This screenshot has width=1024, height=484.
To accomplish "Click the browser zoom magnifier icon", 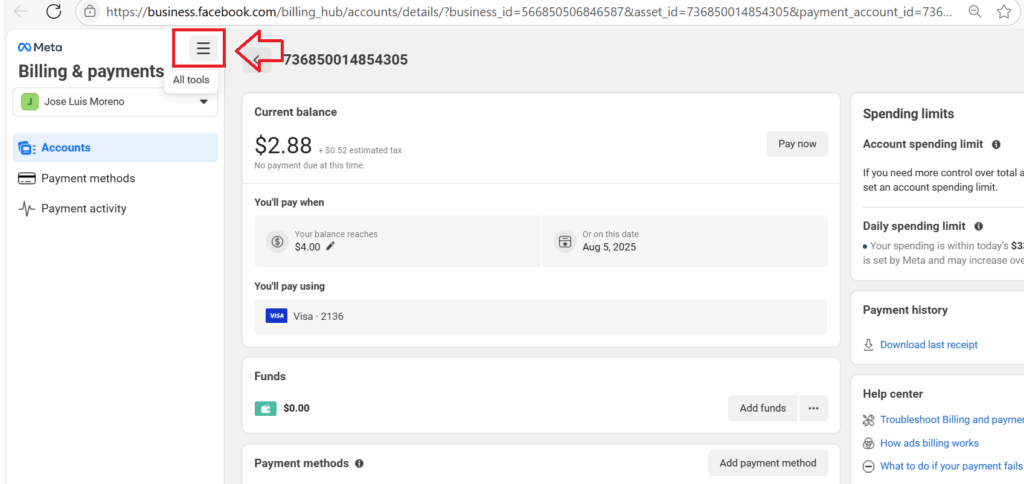I will tap(974, 12).
